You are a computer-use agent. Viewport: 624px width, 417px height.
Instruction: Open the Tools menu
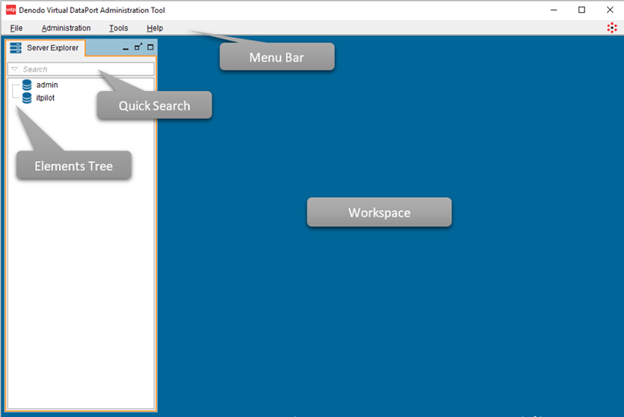tap(119, 28)
